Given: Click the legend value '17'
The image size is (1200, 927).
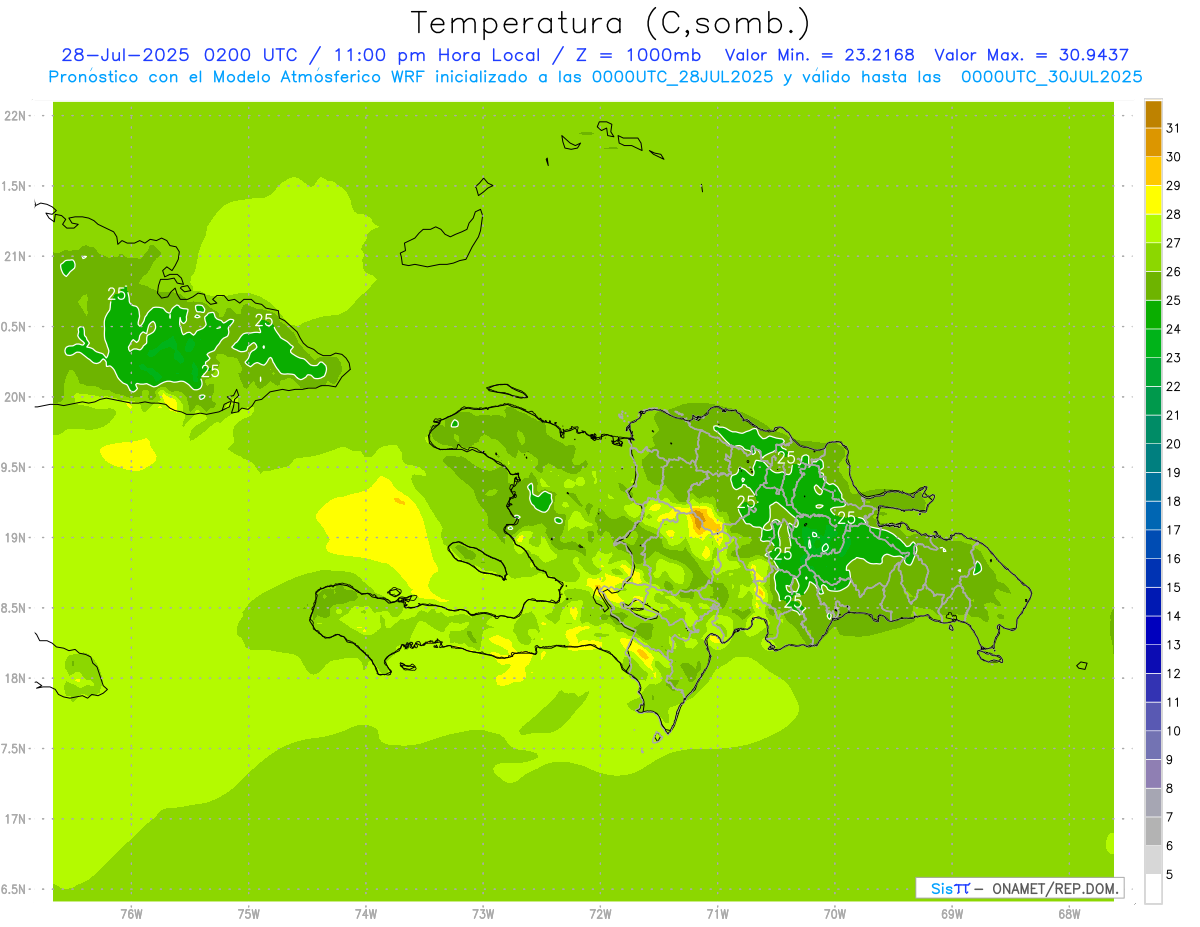Looking at the screenshot, I should point(1173,530).
